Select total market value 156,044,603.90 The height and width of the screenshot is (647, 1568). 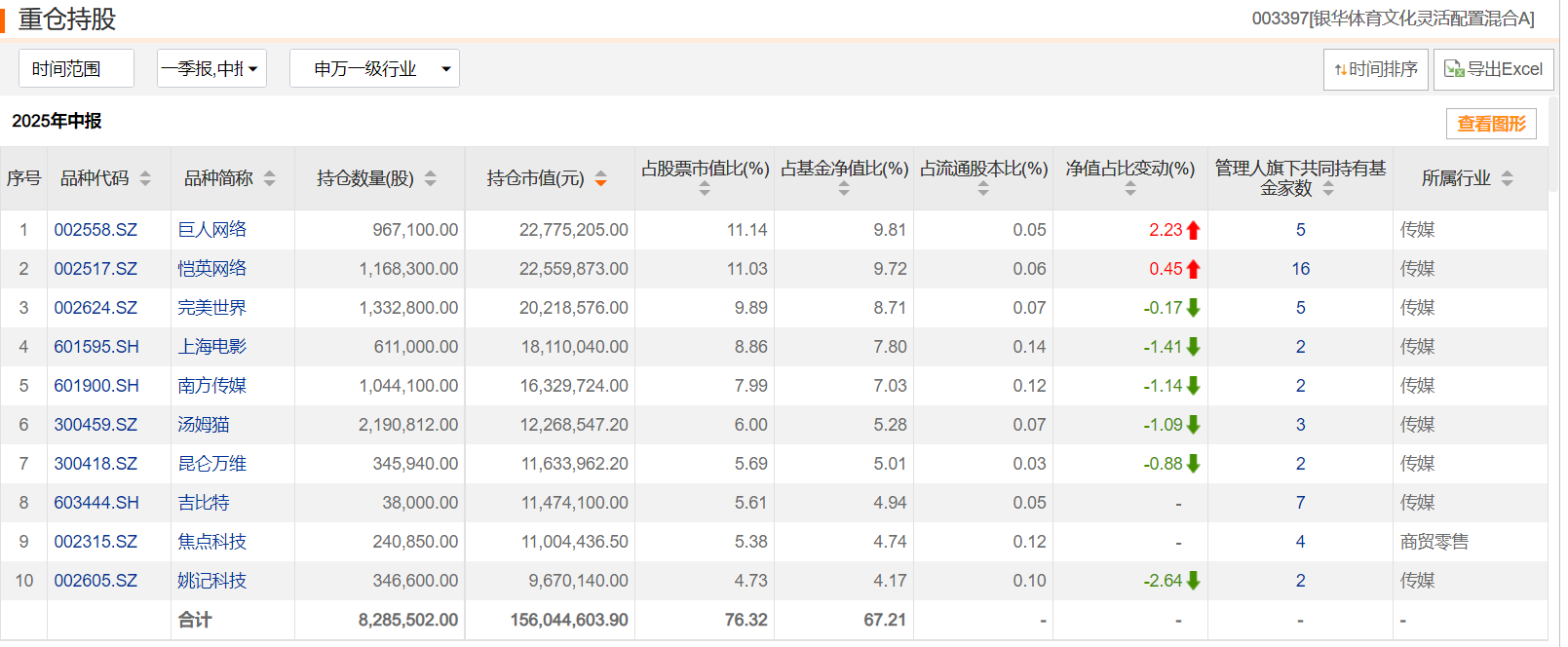click(x=569, y=620)
